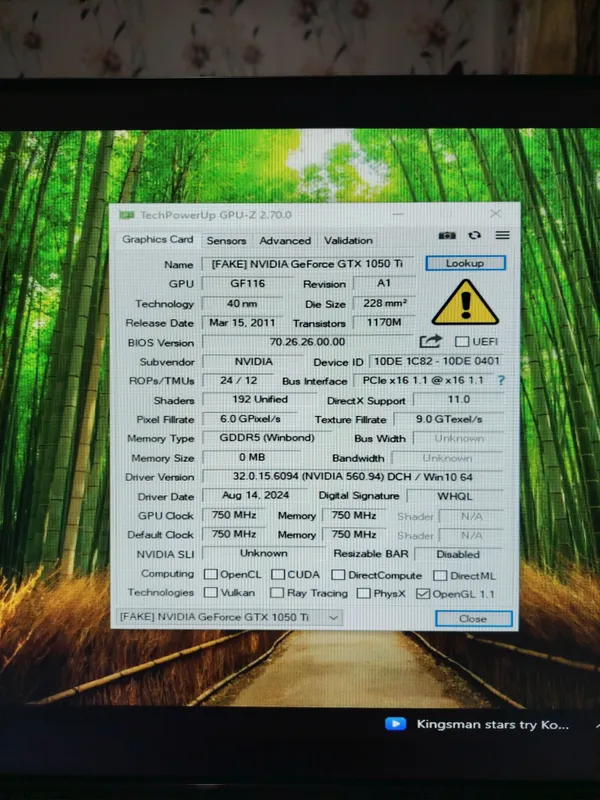This screenshot has height=800, width=600.
Task: Click the Name field with FAKE GTX 1050 Ti
Action: [x=308, y=264]
